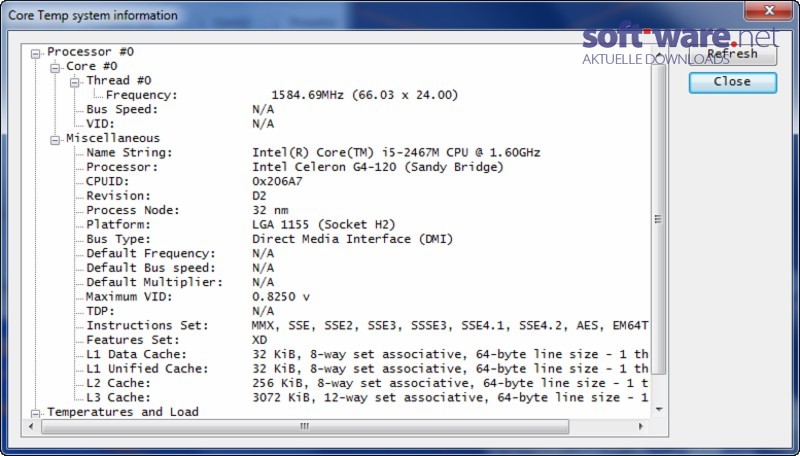The width and height of the screenshot is (800, 456).
Task: Collapse the Thread #0 tree node
Action: (x=75, y=82)
